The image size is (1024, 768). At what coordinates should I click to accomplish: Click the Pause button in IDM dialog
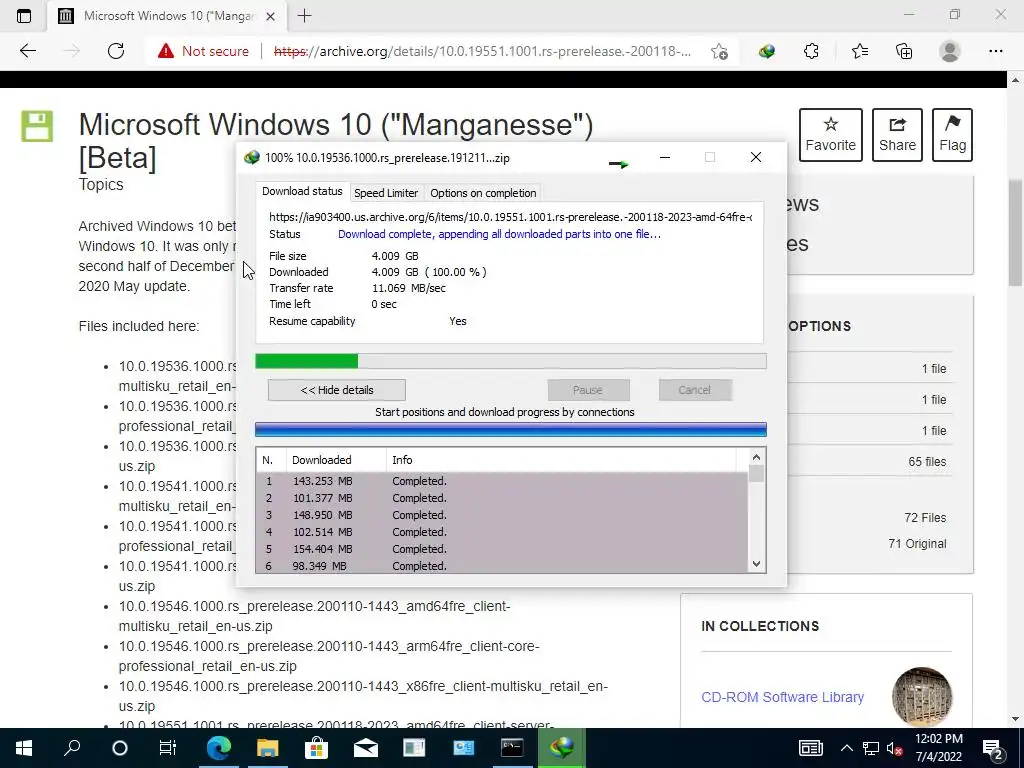pos(588,390)
